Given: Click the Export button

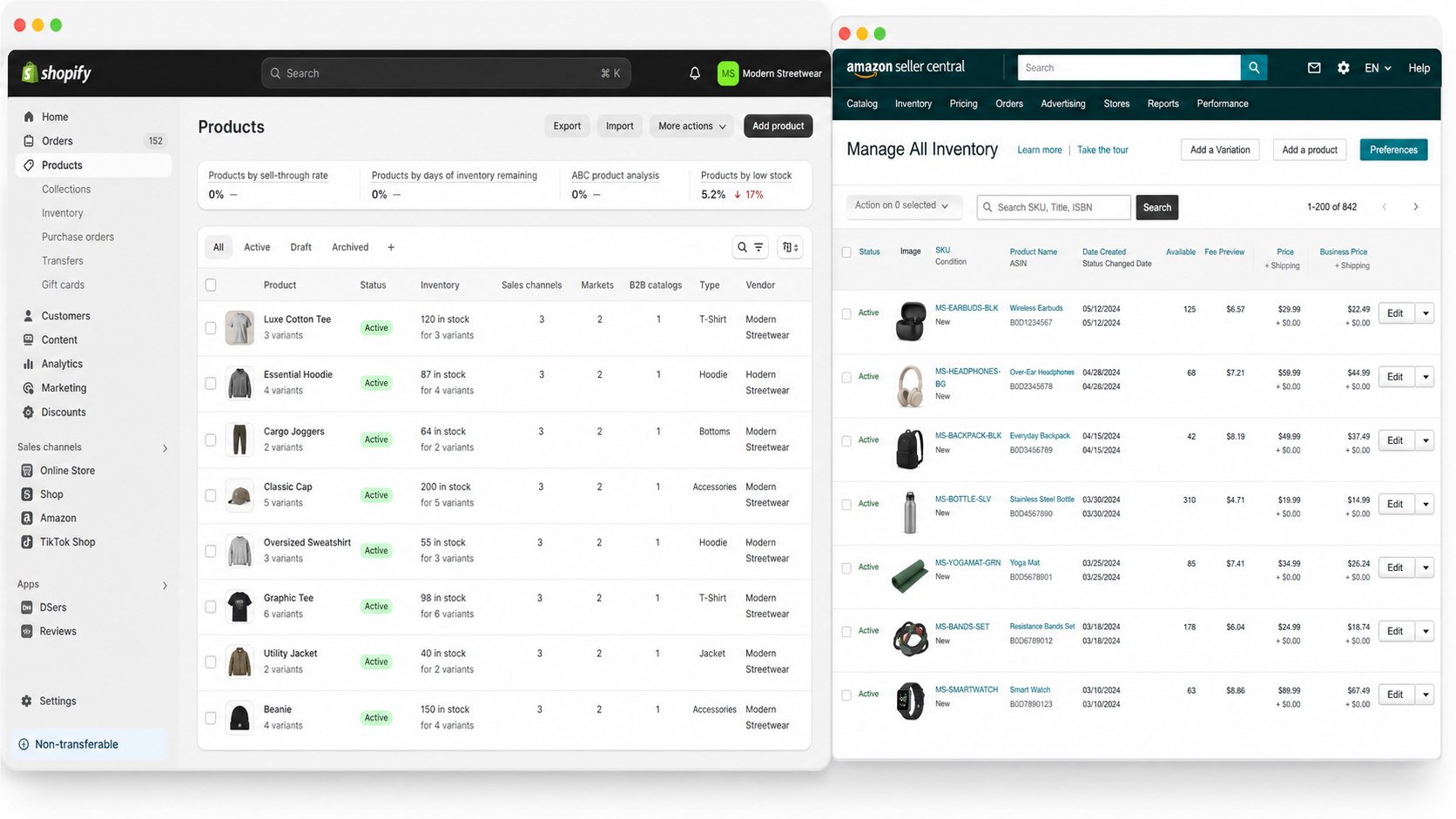Looking at the screenshot, I should (567, 126).
